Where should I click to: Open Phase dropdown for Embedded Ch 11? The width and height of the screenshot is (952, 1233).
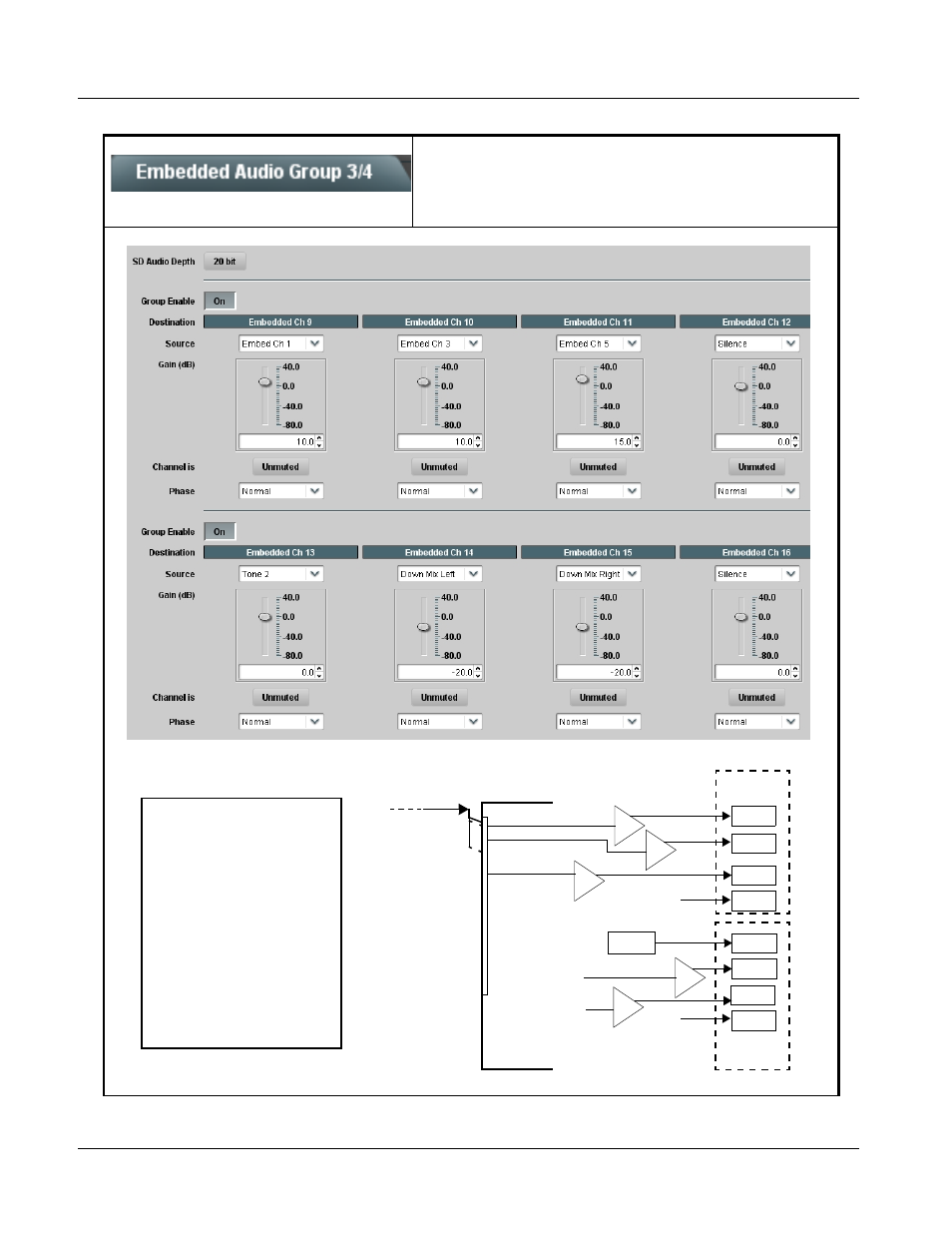pyautogui.click(x=599, y=491)
